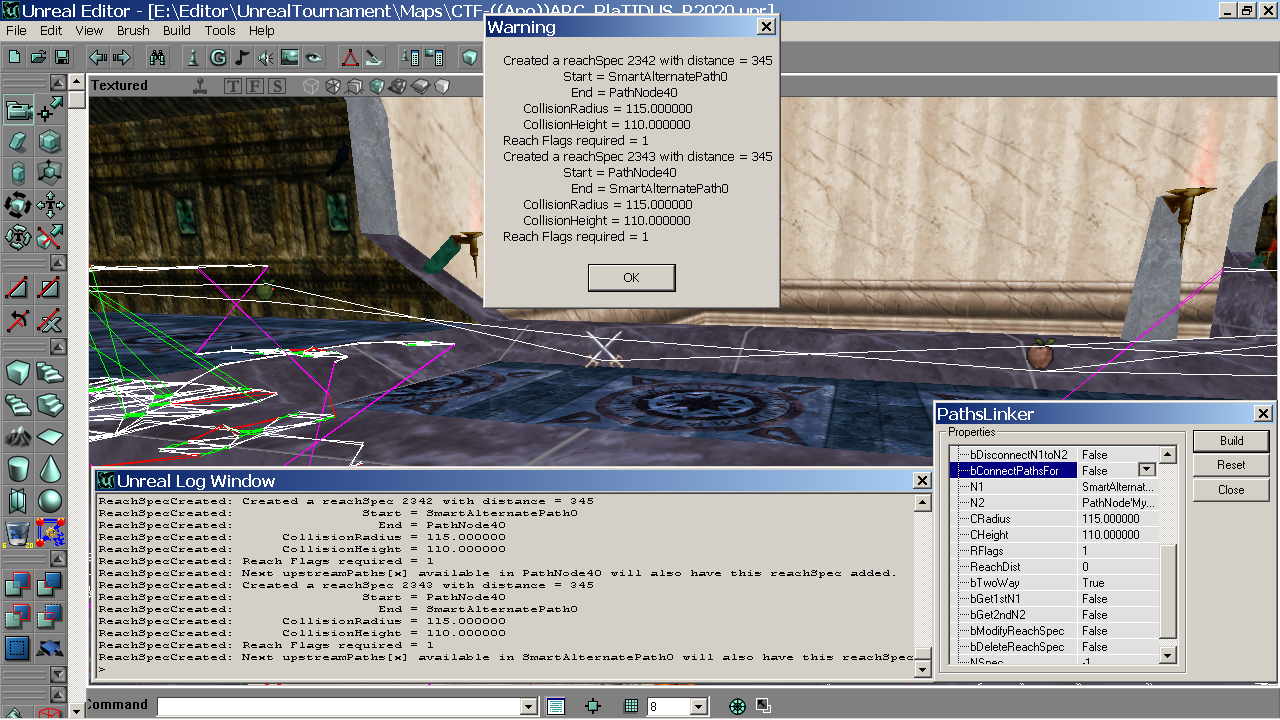Click OK in the Warning dialog
This screenshot has height=720, width=1280.
[631, 277]
